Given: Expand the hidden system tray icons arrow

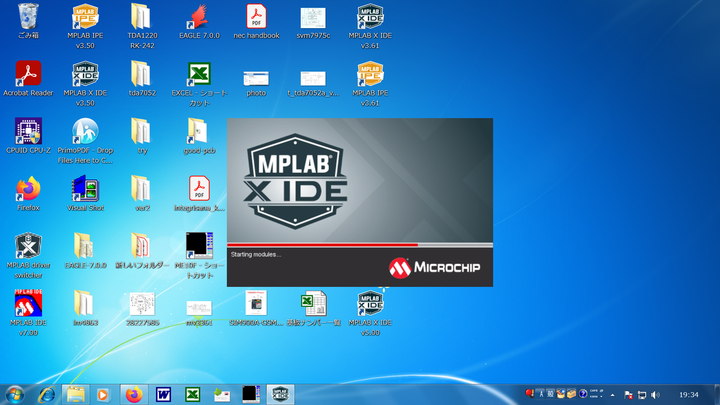Looking at the screenshot, I should click(x=613, y=394).
